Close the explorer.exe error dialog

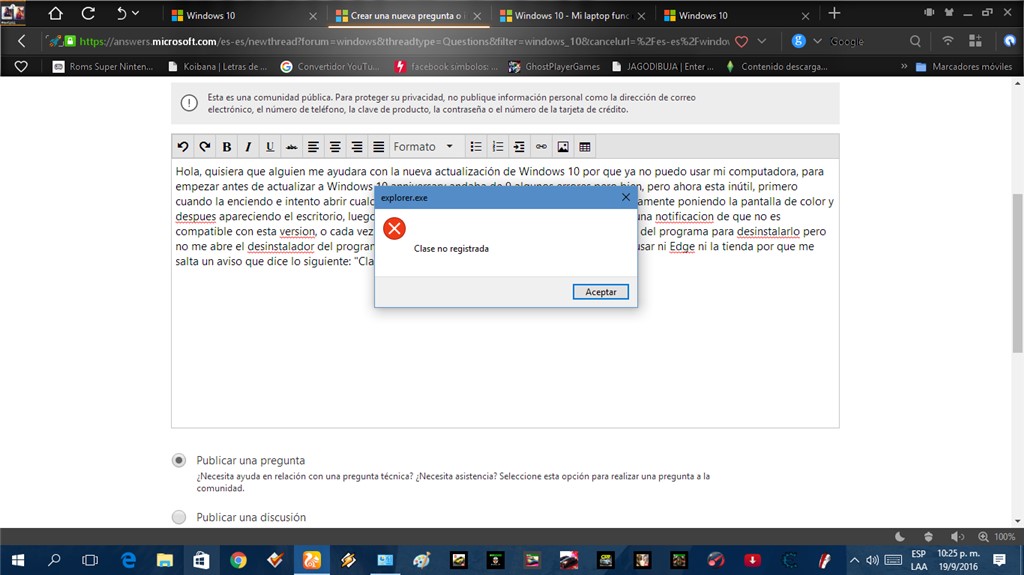pos(626,197)
